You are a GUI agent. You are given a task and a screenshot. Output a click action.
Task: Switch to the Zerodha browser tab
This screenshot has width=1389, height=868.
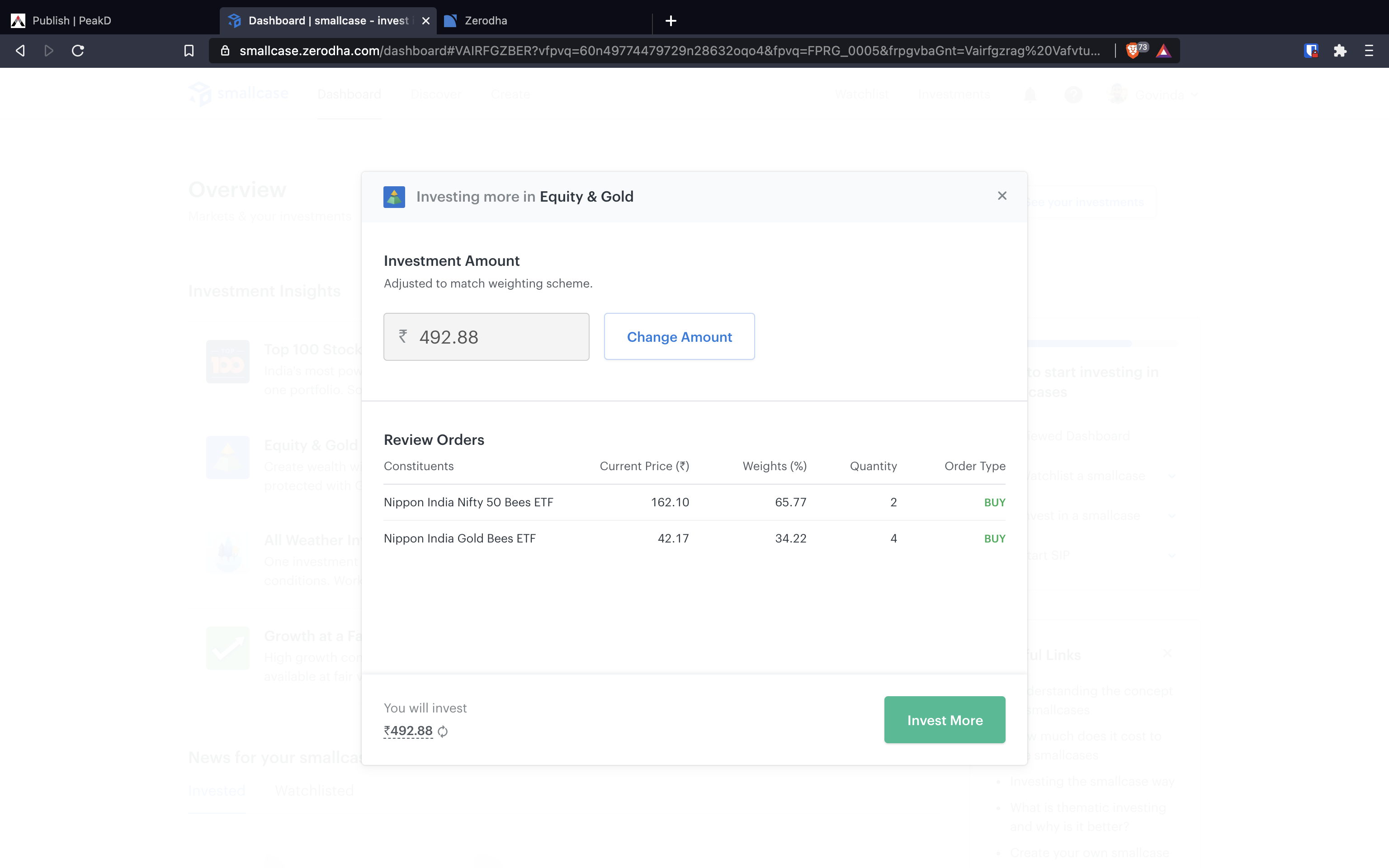[543, 21]
